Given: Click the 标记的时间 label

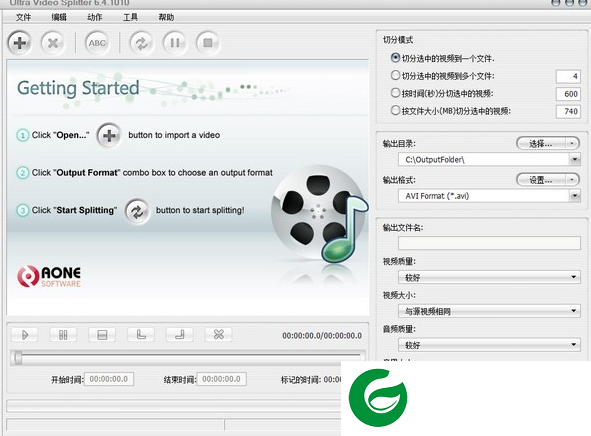Looking at the screenshot, I should coord(301,380).
